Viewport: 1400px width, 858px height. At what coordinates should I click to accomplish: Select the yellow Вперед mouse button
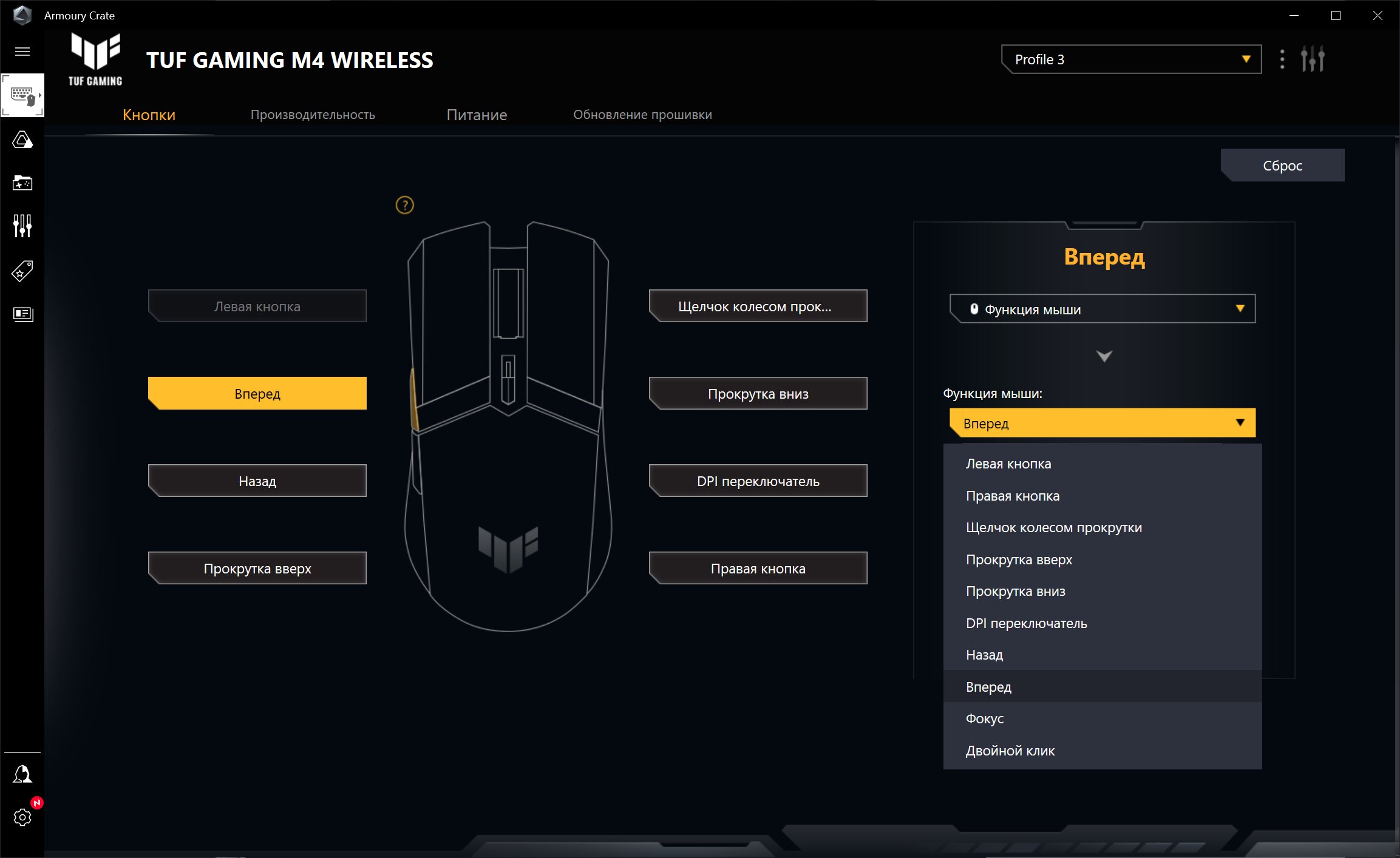(x=257, y=393)
